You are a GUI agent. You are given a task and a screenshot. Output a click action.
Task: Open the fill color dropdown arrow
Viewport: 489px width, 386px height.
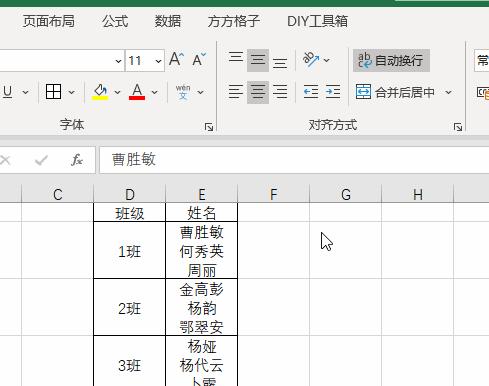click(117, 92)
